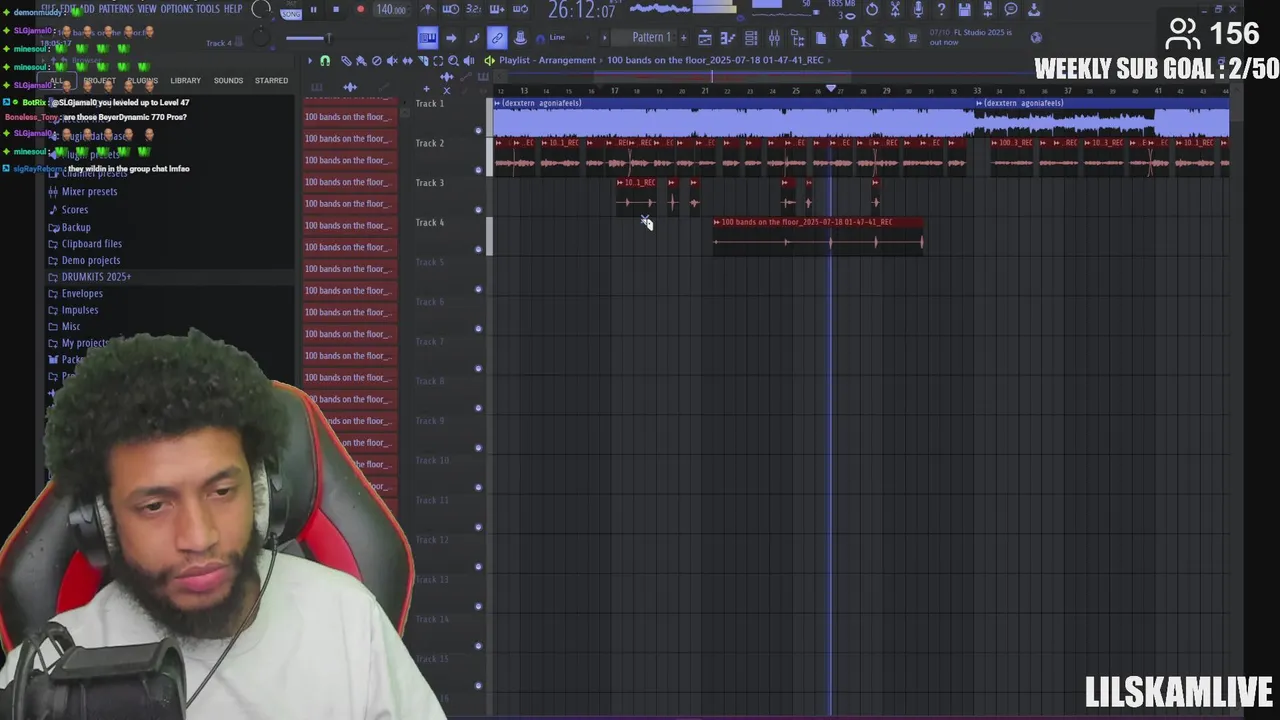Expand the Demo projects folder

91,260
